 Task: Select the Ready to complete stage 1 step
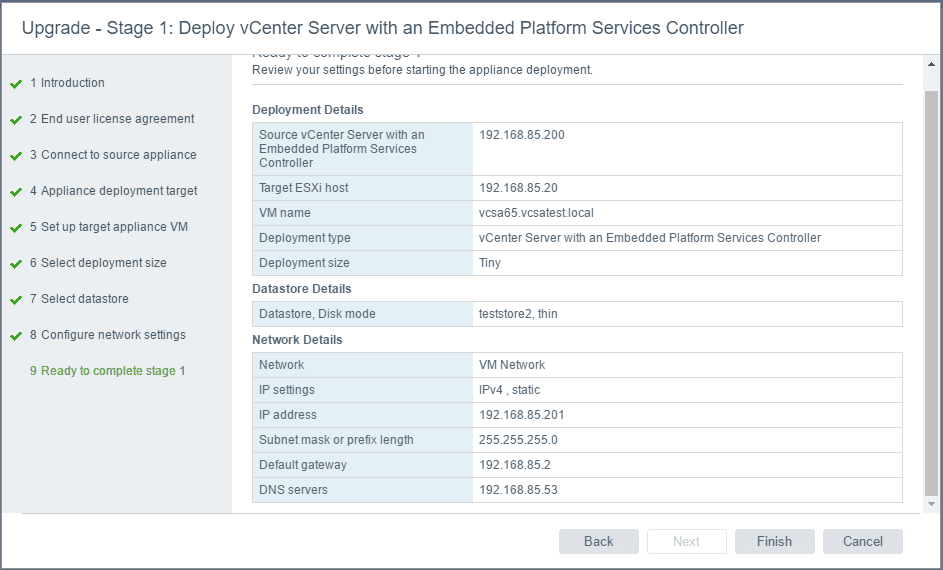[x=107, y=371]
